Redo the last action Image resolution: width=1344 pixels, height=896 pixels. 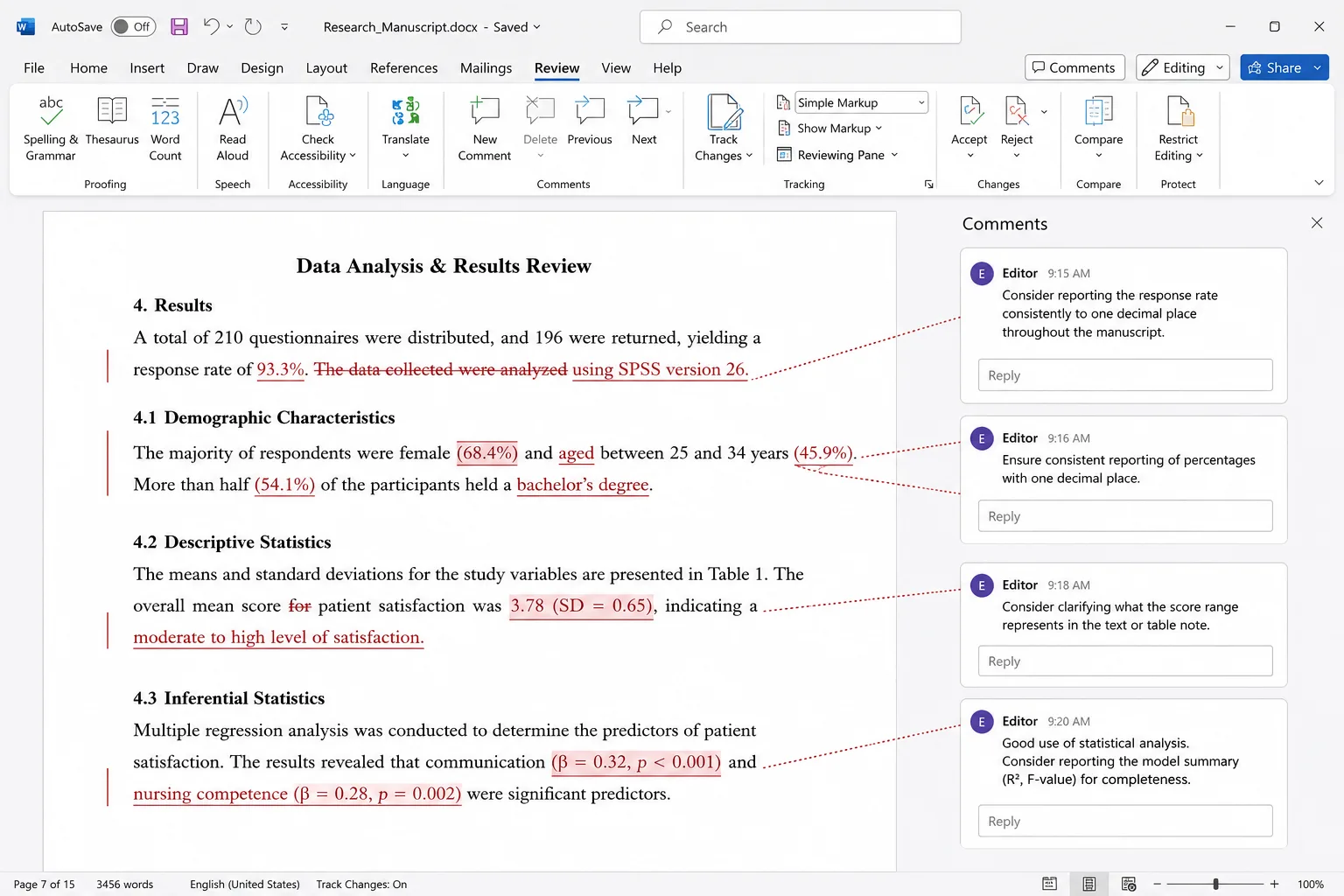253,27
